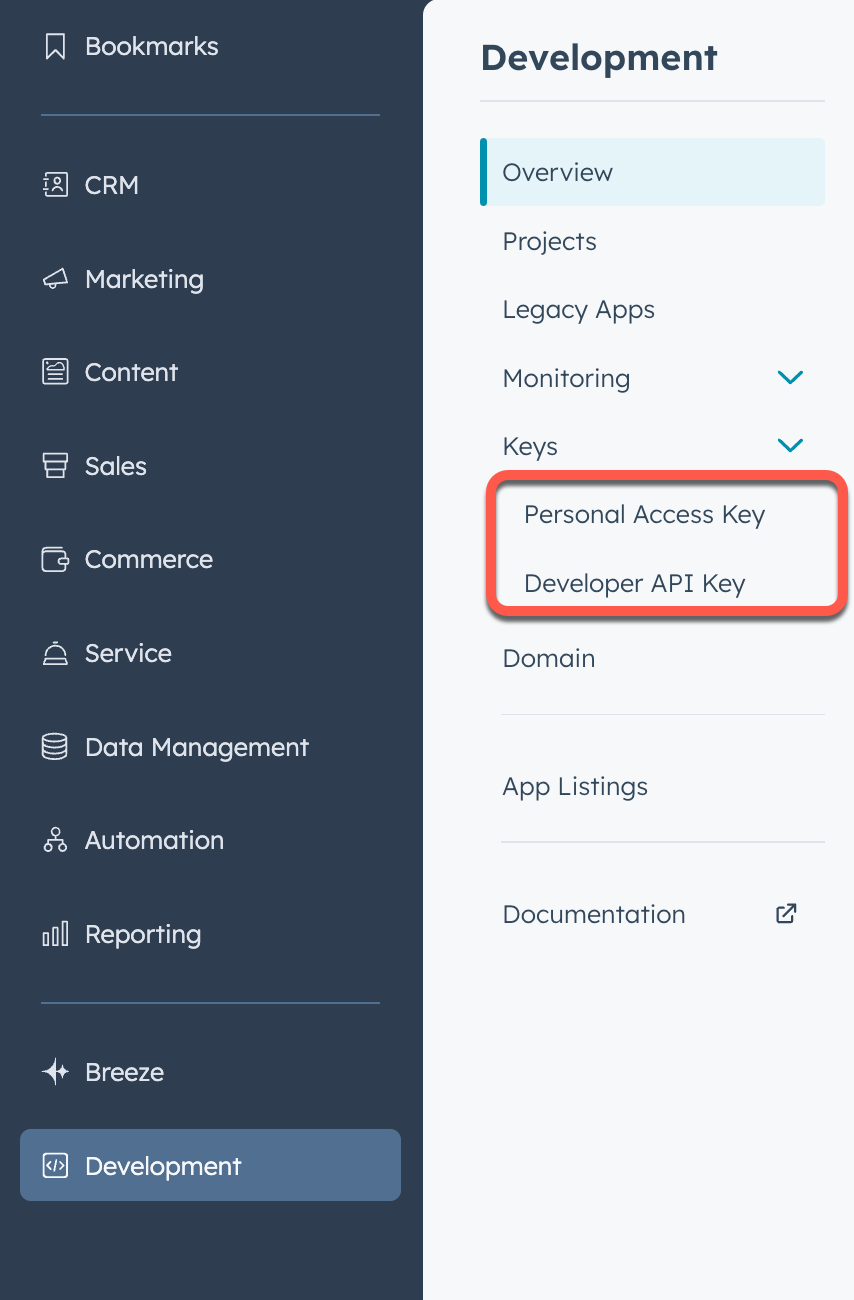Click the Breeze sparkle icon
Viewport: 854px width, 1300px height.
point(55,1072)
